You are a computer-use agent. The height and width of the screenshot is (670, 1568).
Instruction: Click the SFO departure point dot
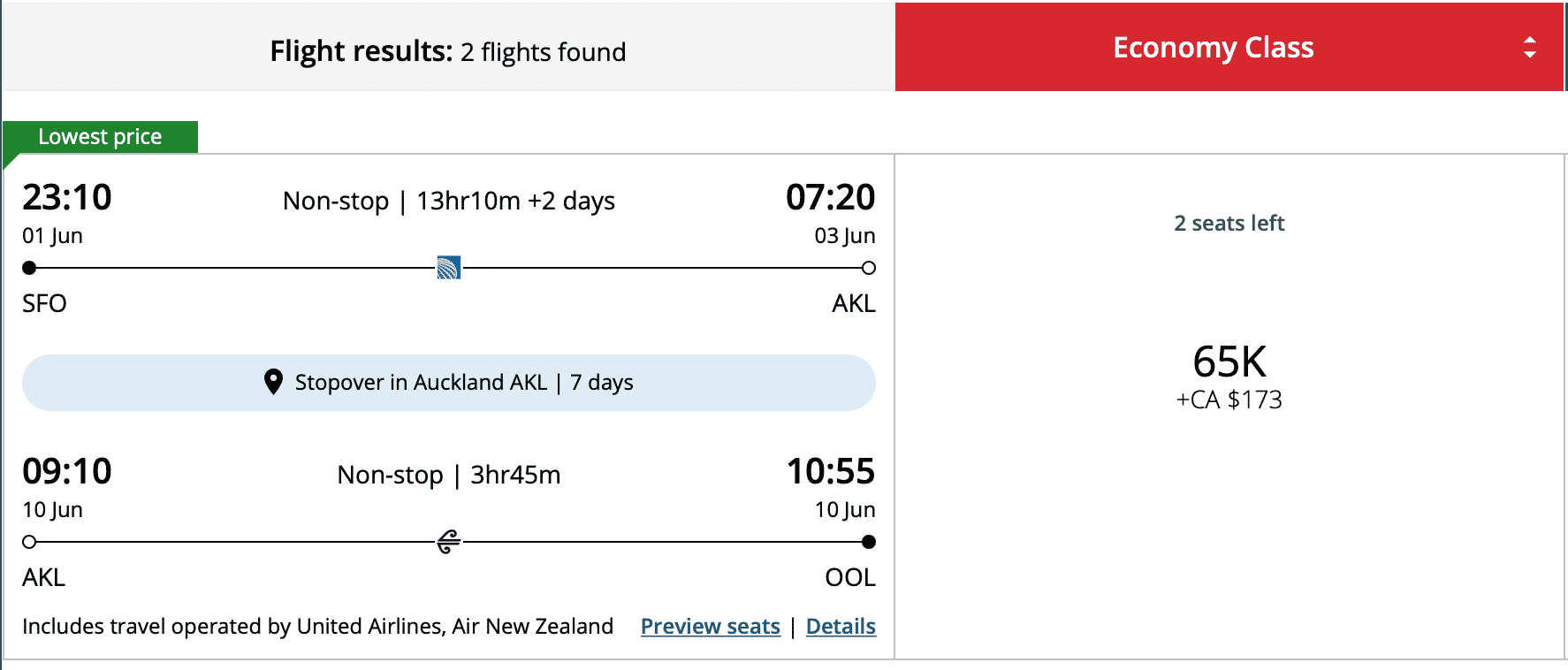coord(29,268)
